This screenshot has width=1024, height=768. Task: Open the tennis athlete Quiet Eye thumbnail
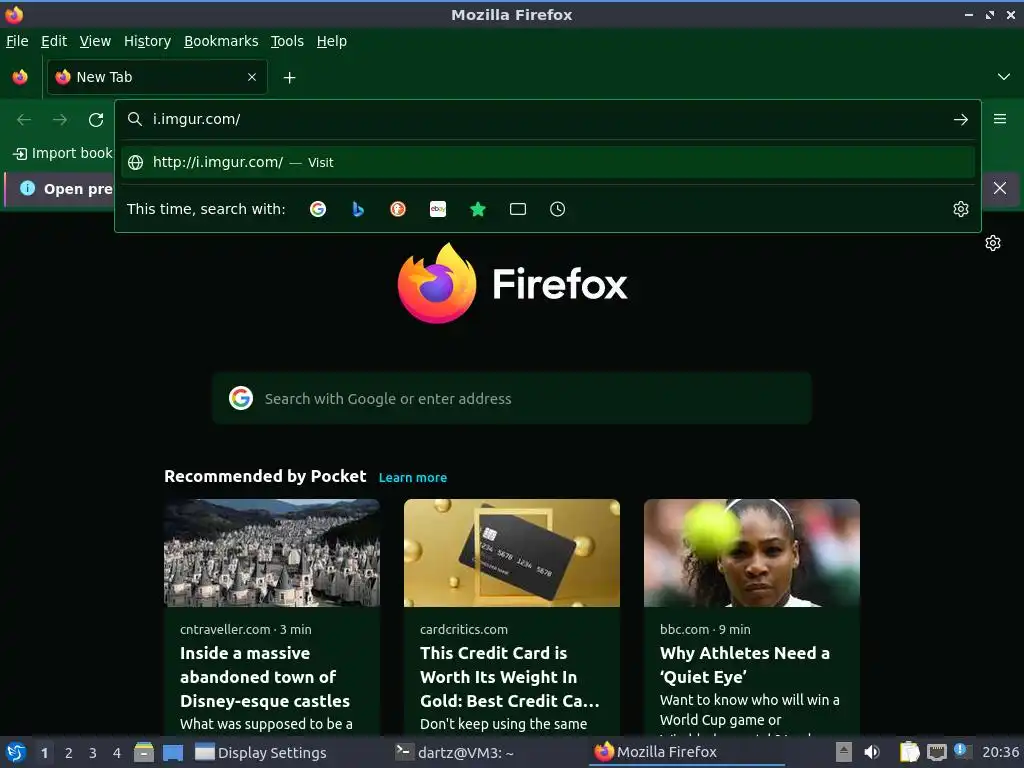click(752, 553)
